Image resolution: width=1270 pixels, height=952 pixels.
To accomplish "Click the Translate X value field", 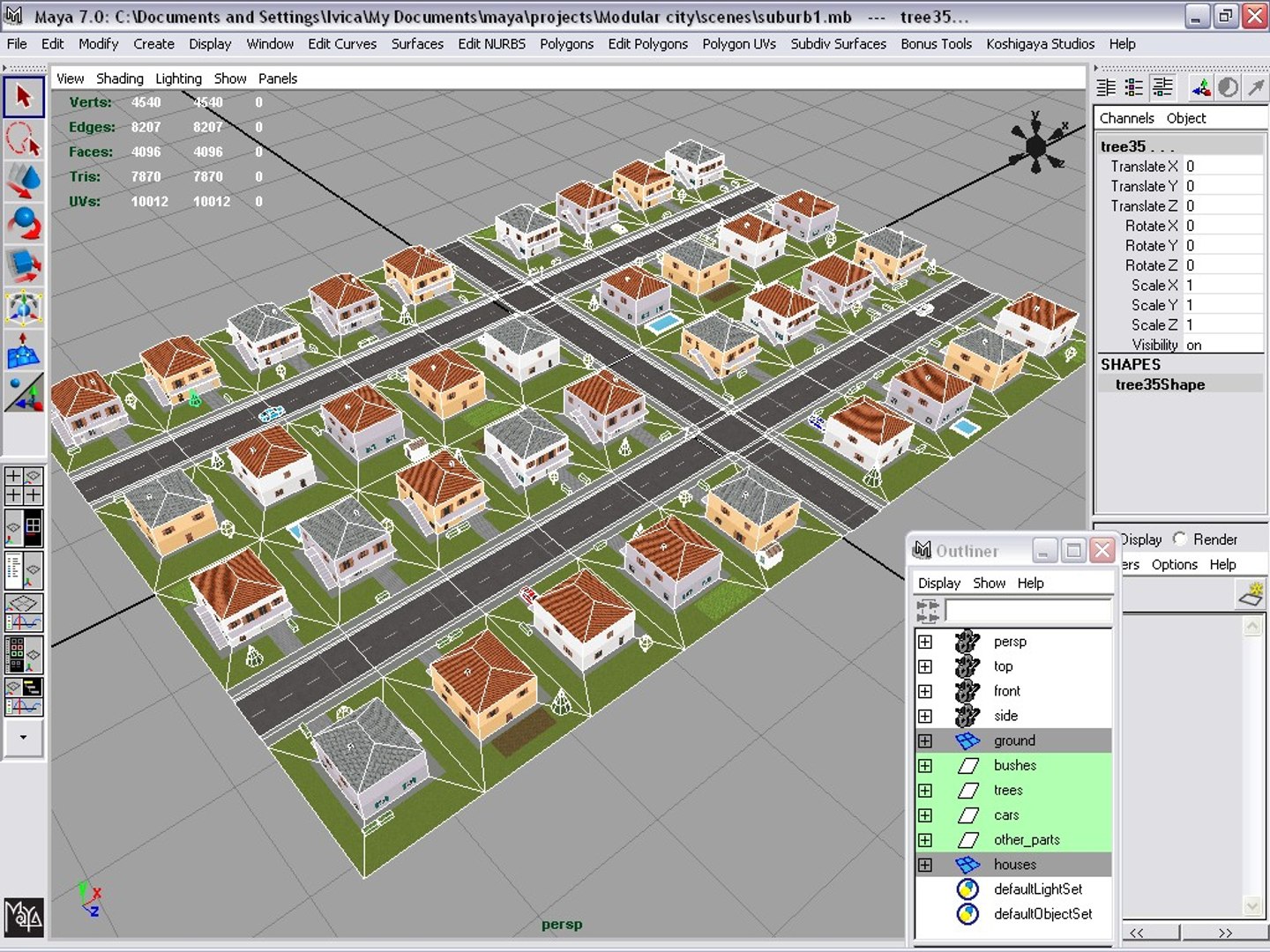I will click(1223, 166).
